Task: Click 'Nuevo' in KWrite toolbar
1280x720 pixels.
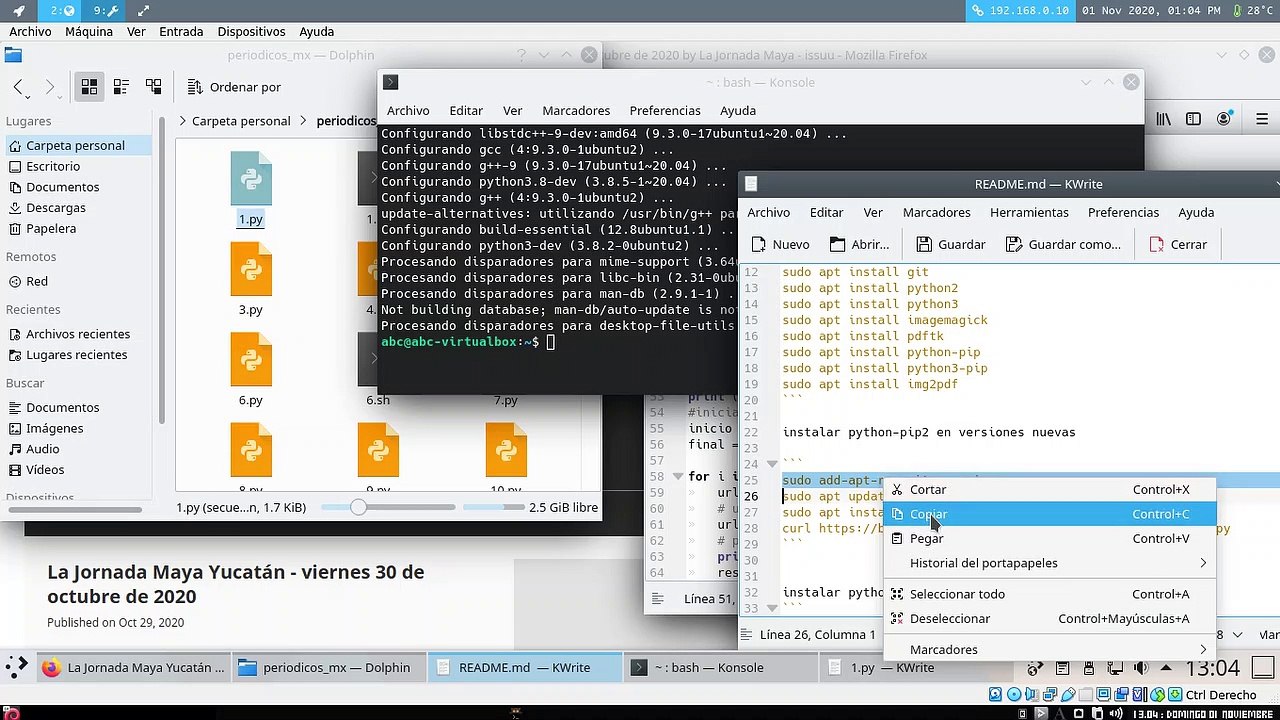Action: click(779, 244)
